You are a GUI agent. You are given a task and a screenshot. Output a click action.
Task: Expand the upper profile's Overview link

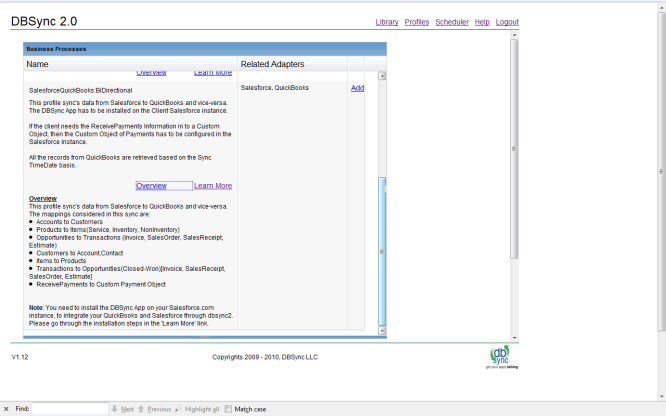point(151,74)
